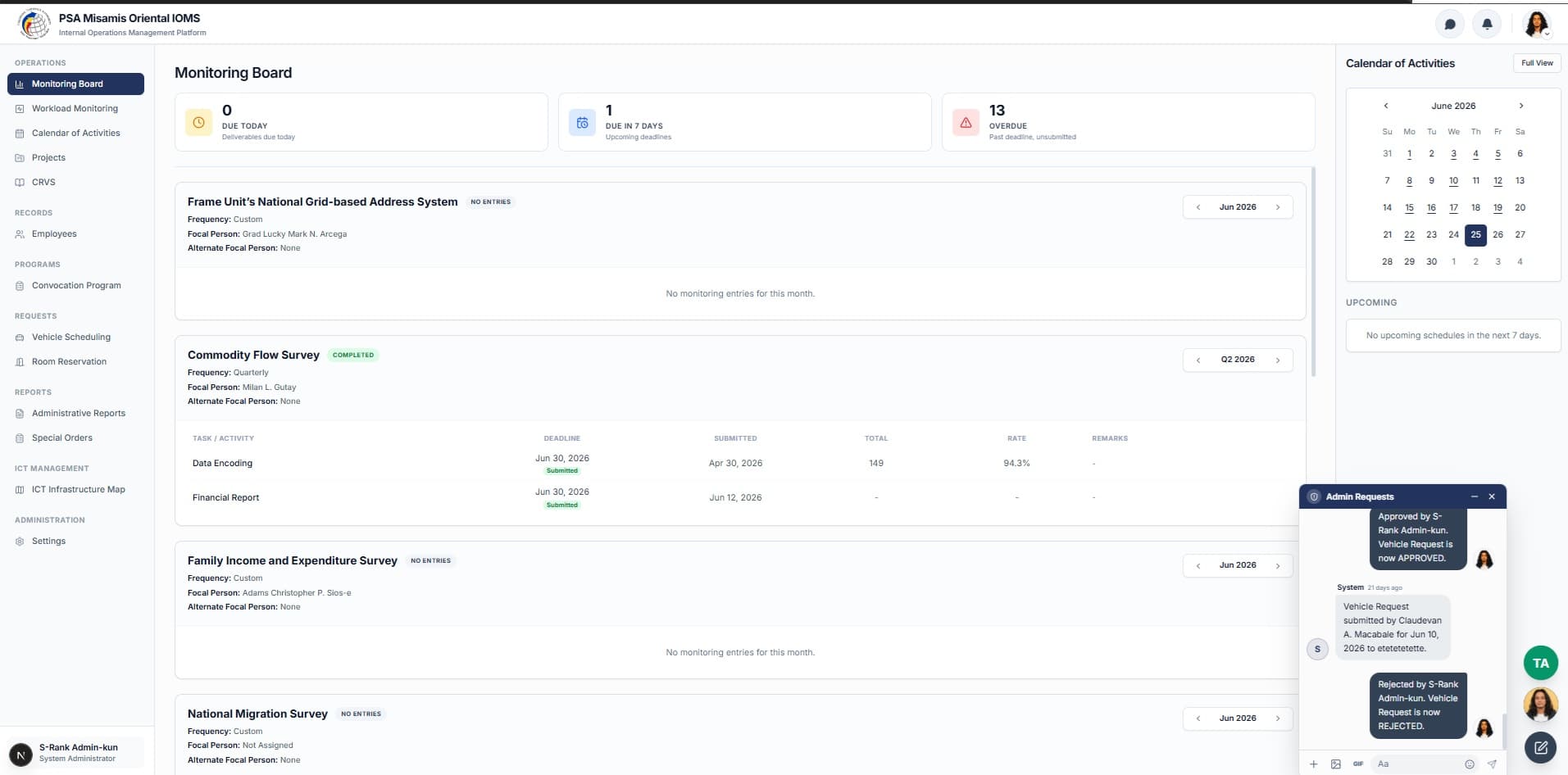Next month for National Grid-based Address System

[x=1278, y=207]
